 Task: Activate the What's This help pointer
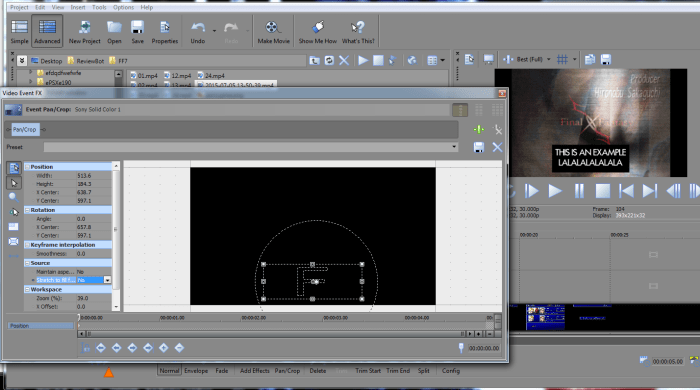tap(358, 32)
